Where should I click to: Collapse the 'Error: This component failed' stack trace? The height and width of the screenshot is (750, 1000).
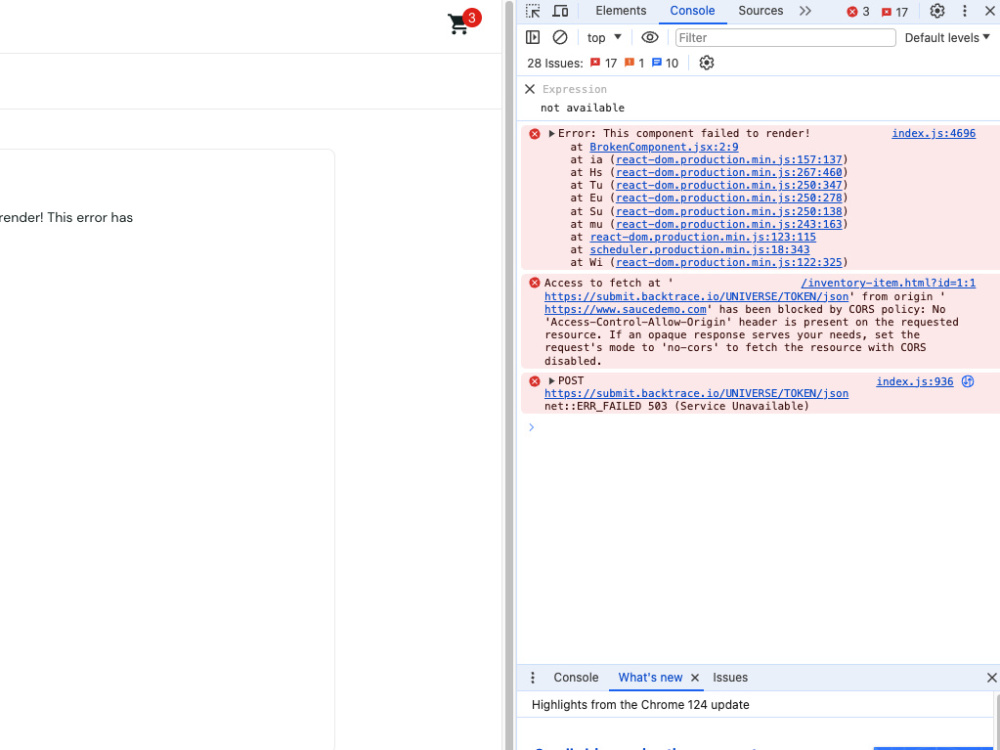click(552, 134)
